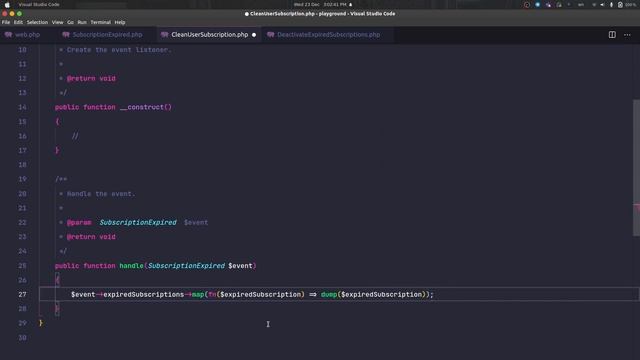
Task: Click the handle function name on line 25
Action: click(131, 266)
